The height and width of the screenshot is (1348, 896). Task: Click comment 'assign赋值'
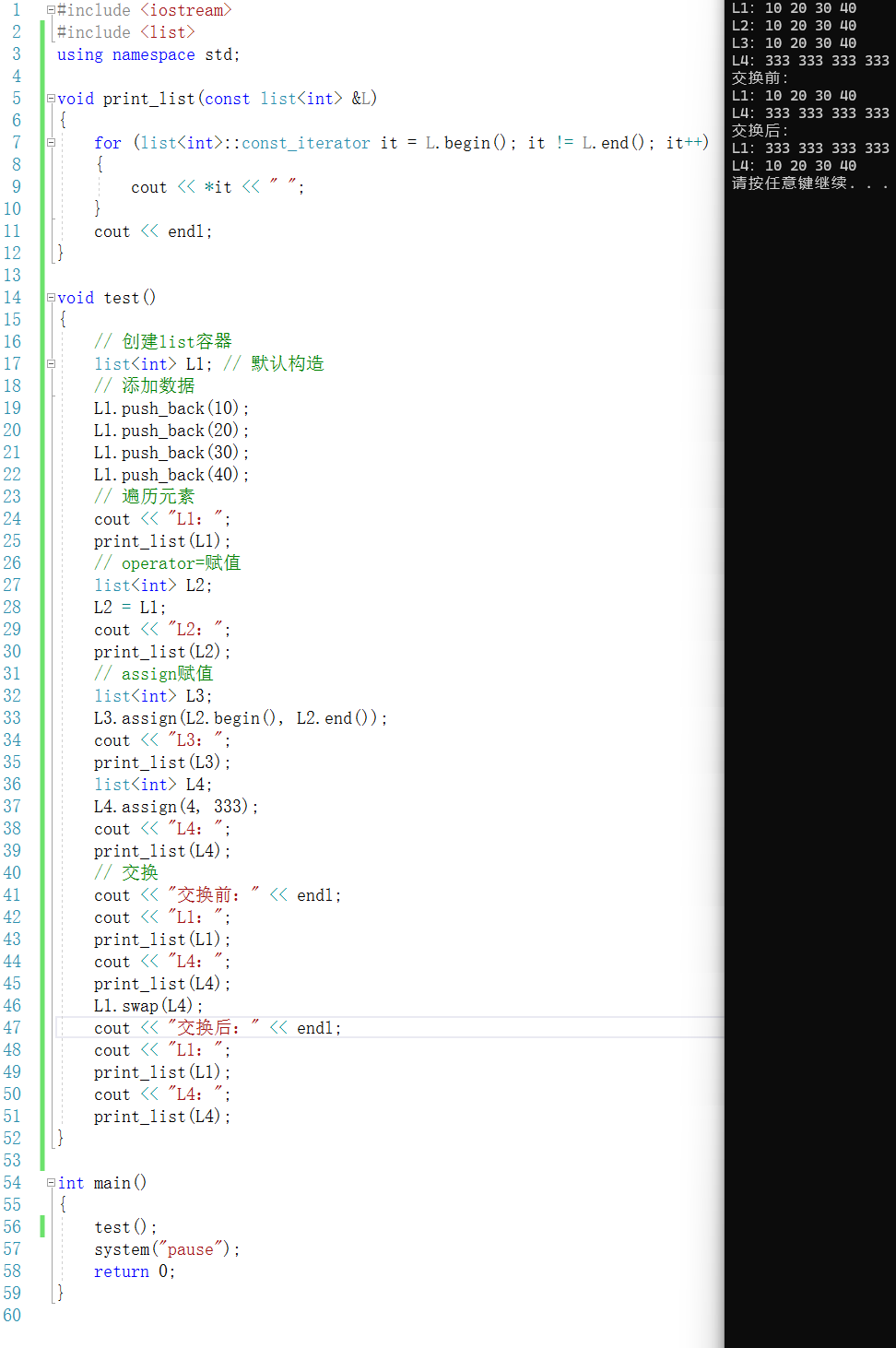coord(154,674)
